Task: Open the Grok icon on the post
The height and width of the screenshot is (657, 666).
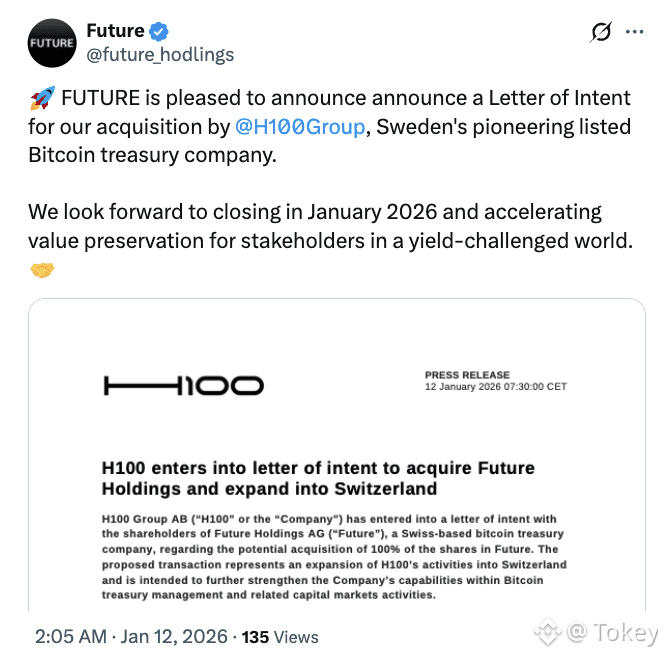Action: [x=601, y=32]
